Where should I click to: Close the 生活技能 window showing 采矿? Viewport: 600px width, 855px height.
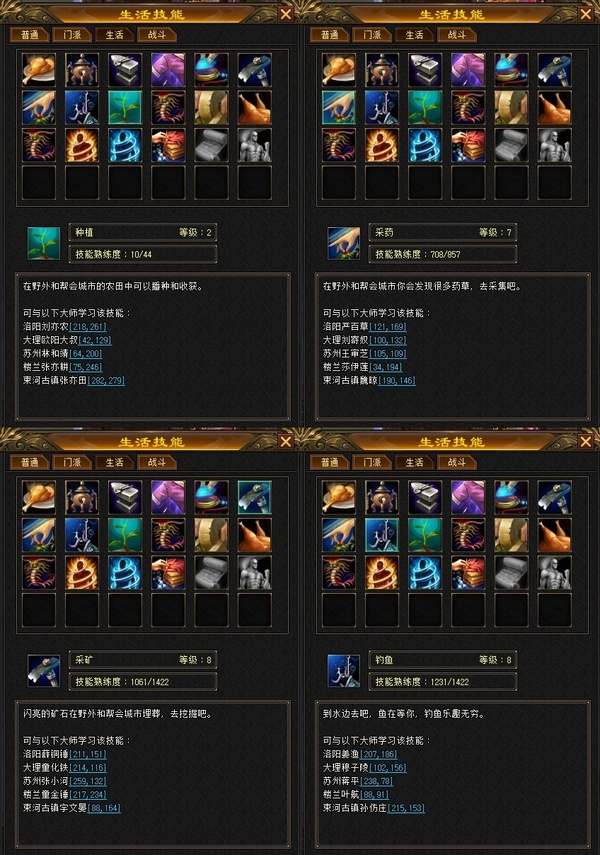(286, 441)
